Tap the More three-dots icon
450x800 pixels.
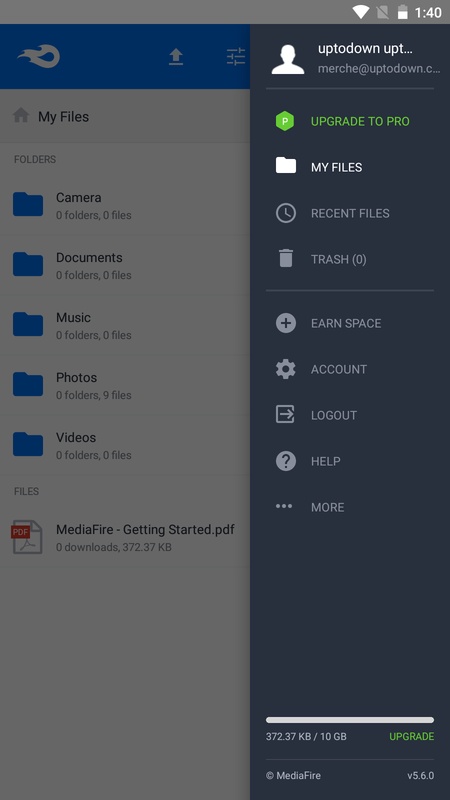(x=284, y=506)
